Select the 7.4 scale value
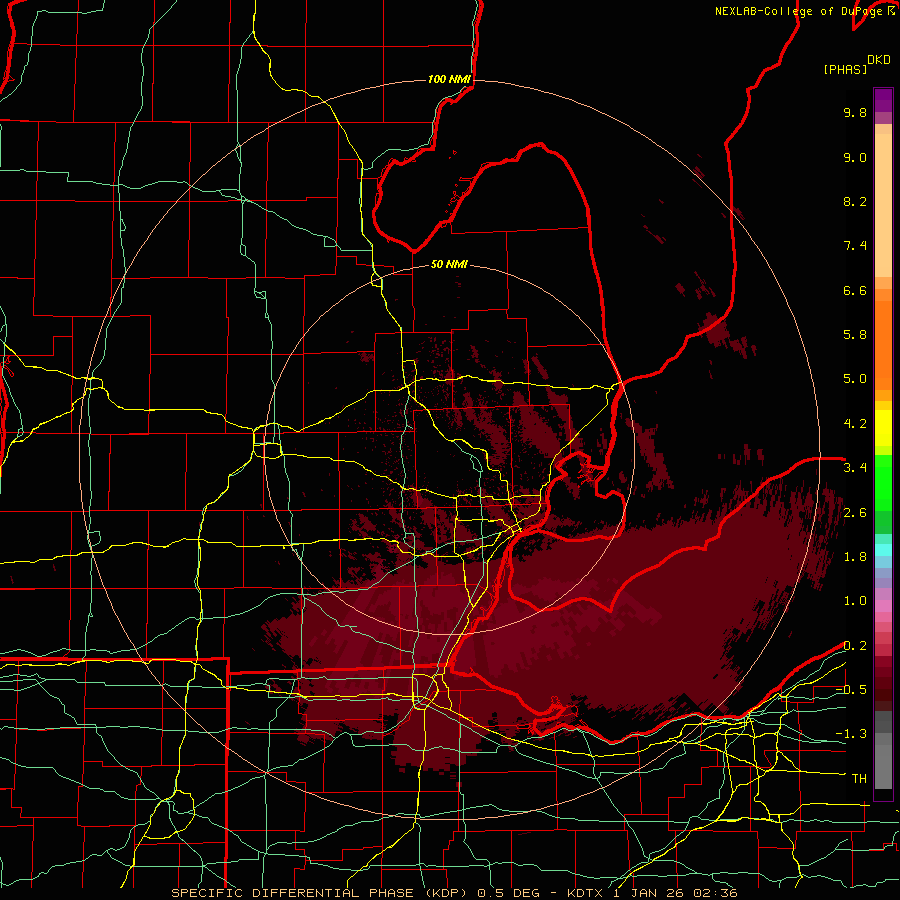Viewport: 900px width, 900px height. click(x=855, y=246)
